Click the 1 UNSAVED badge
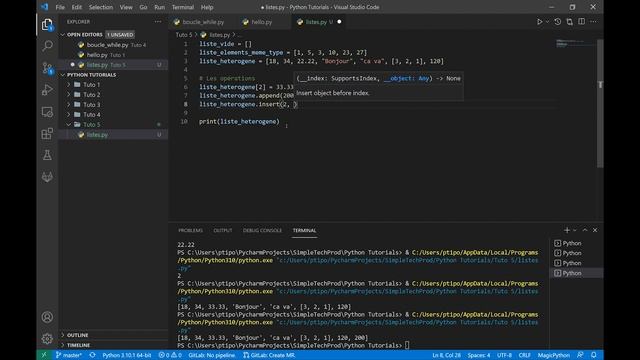 coord(120,35)
